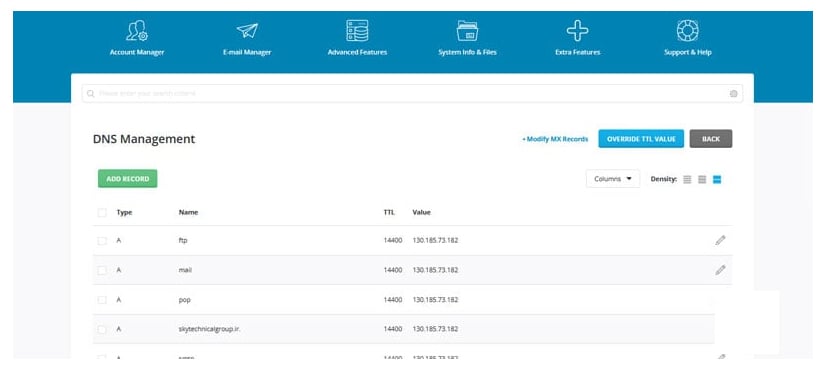Viewport: 820px width, 368px height.
Task: Click 130.185.73.182 in the pop row
Action: tap(435, 300)
